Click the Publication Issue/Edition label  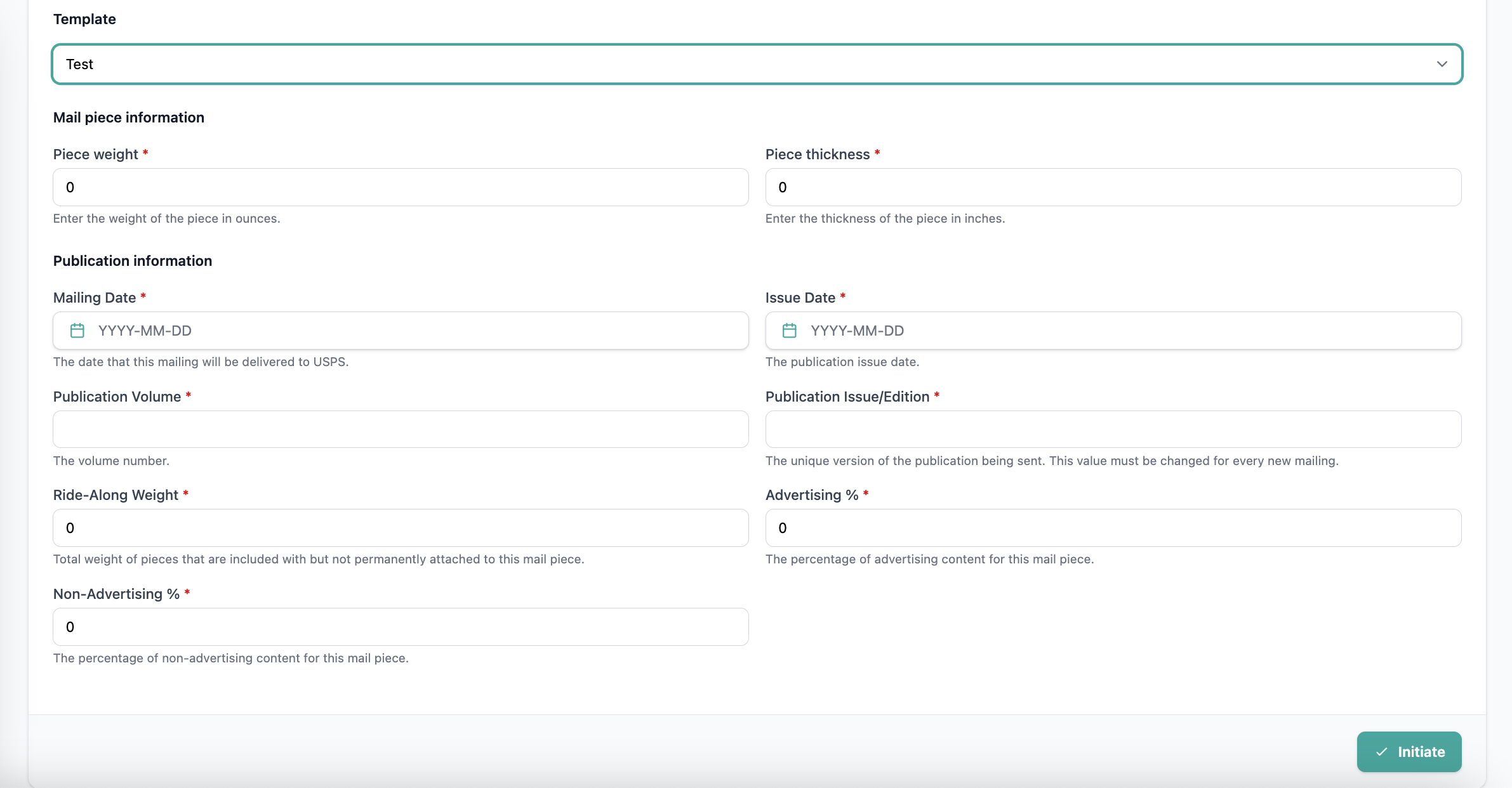coord(847,397)
